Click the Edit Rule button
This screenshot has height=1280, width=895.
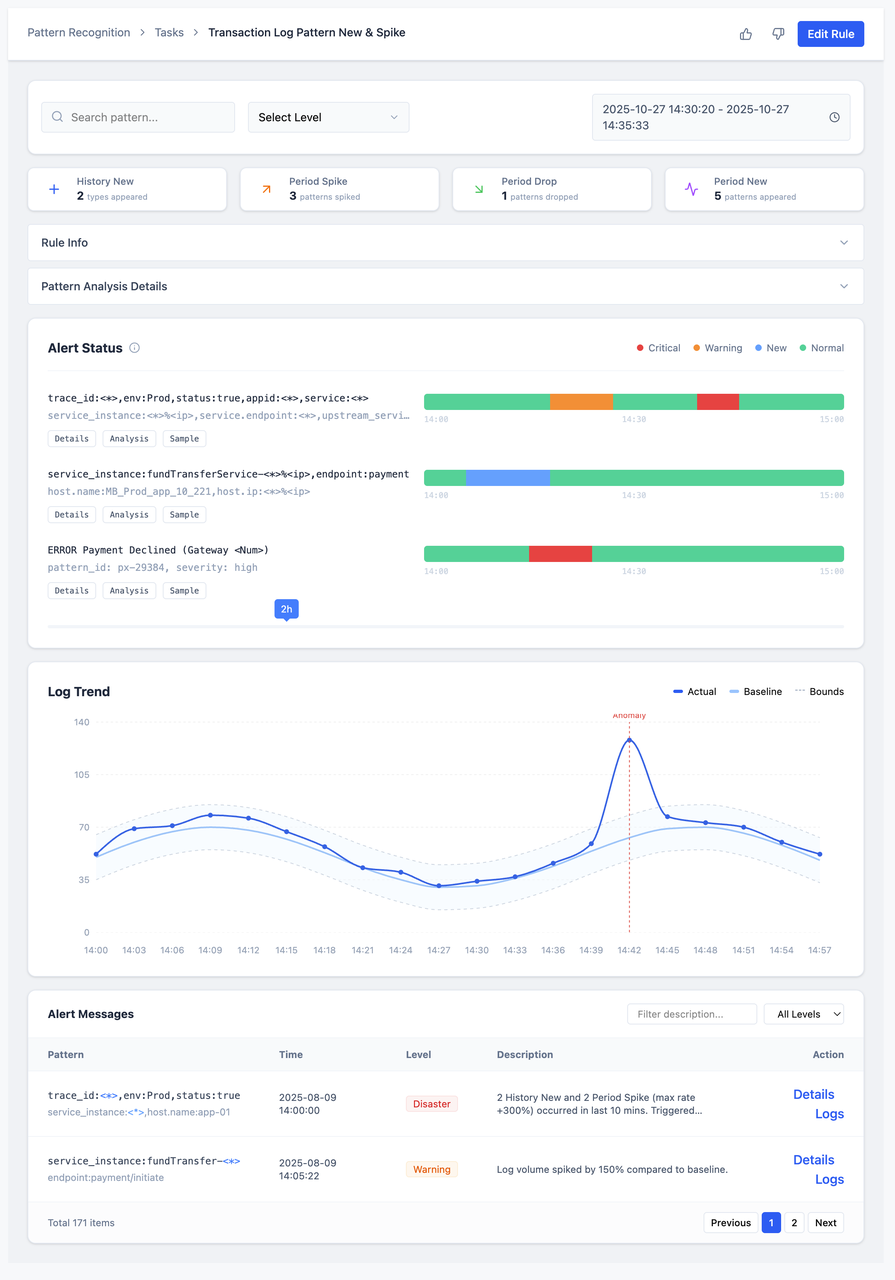830,34
